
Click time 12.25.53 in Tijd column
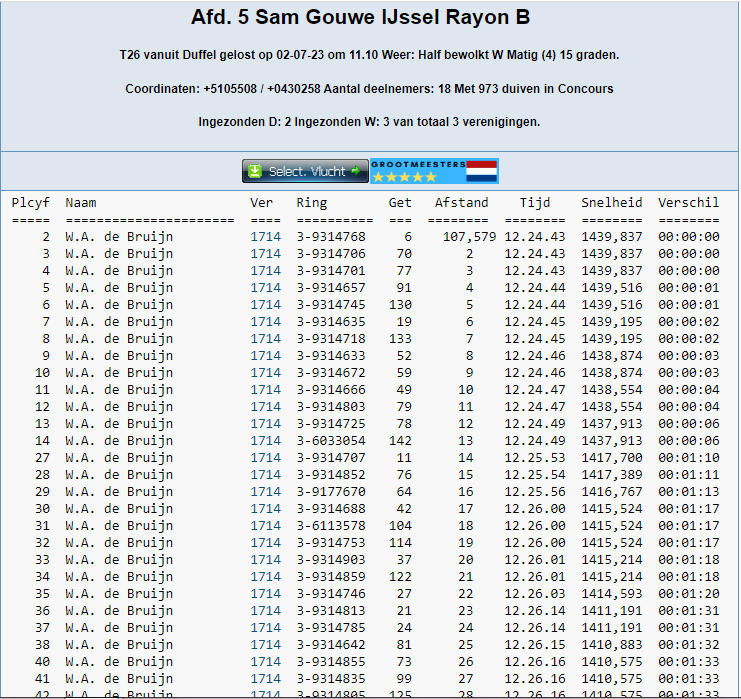pos(535,458)
